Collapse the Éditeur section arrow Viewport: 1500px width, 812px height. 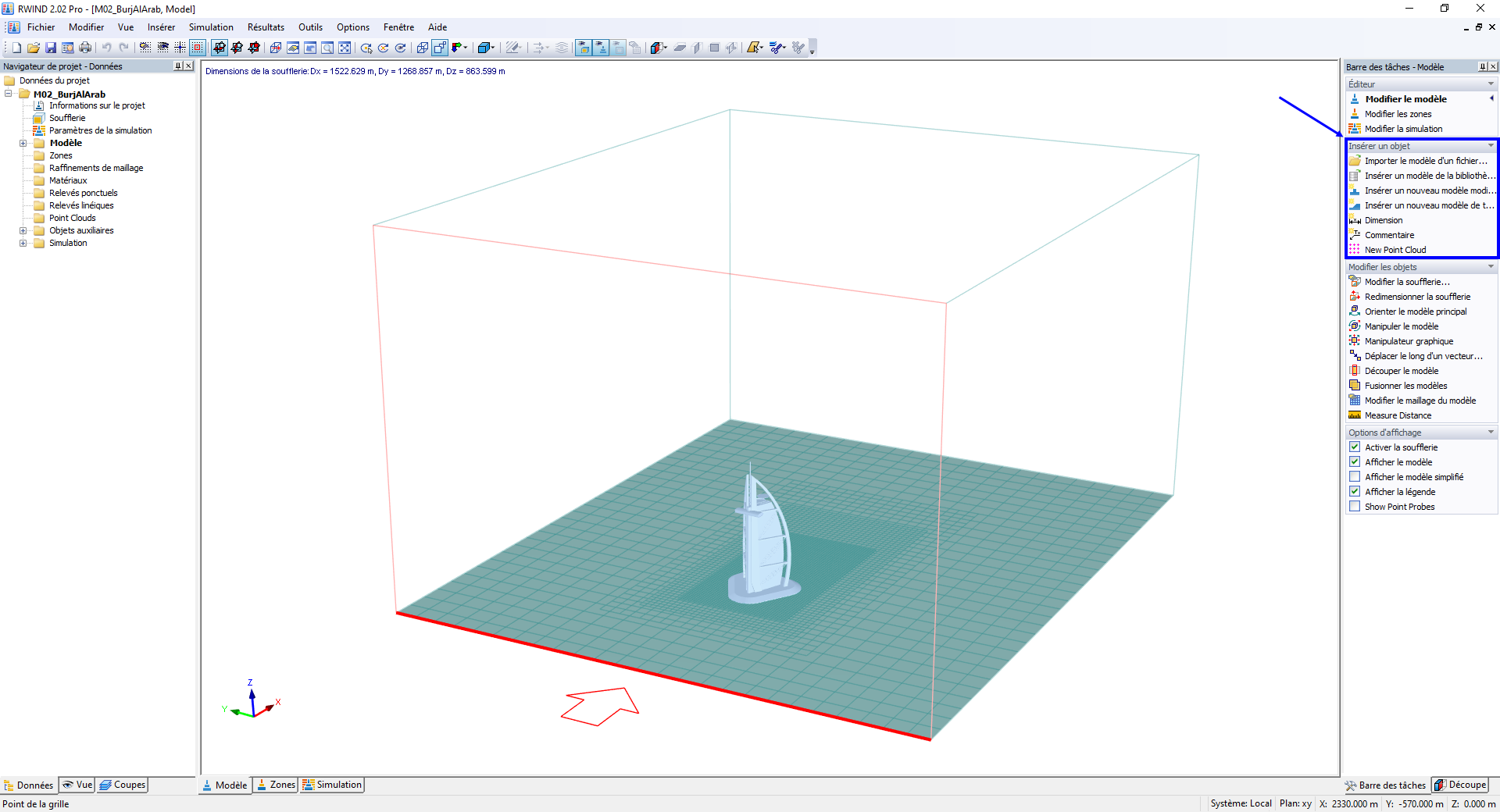1491,84
